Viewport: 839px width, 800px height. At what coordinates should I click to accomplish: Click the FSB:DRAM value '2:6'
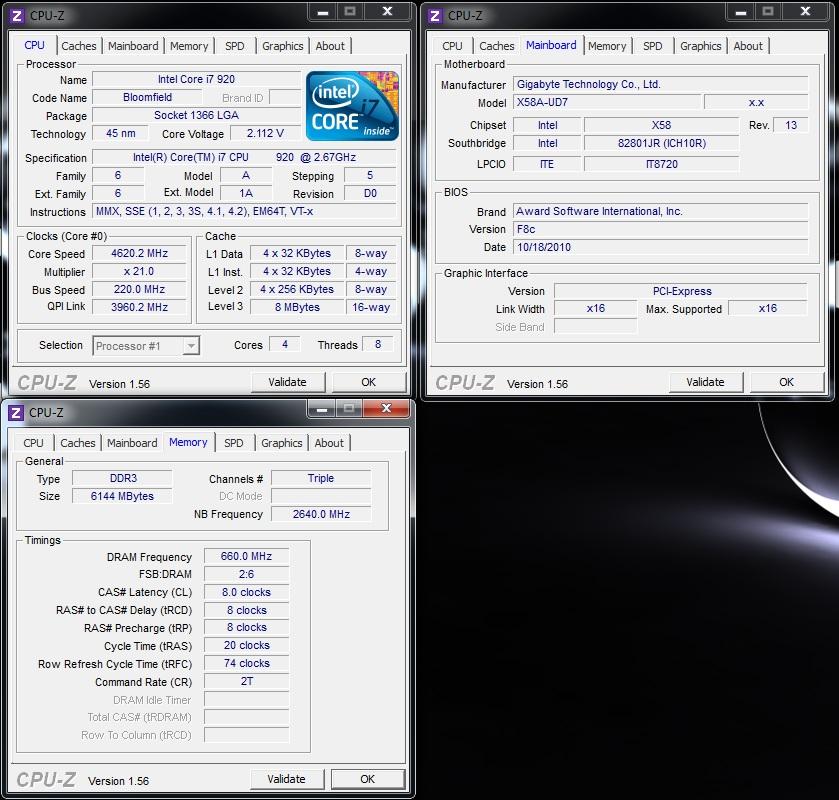pyautogui.click(x=247, y=574)
